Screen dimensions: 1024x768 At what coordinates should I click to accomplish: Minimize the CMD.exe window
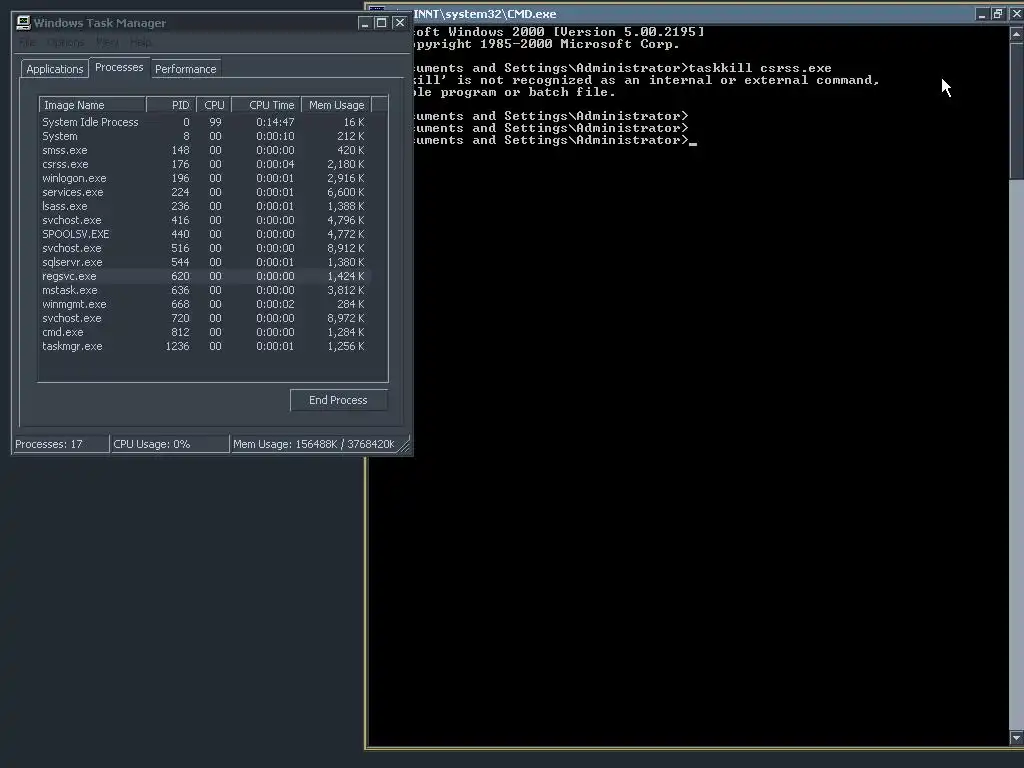click(982, 14)
